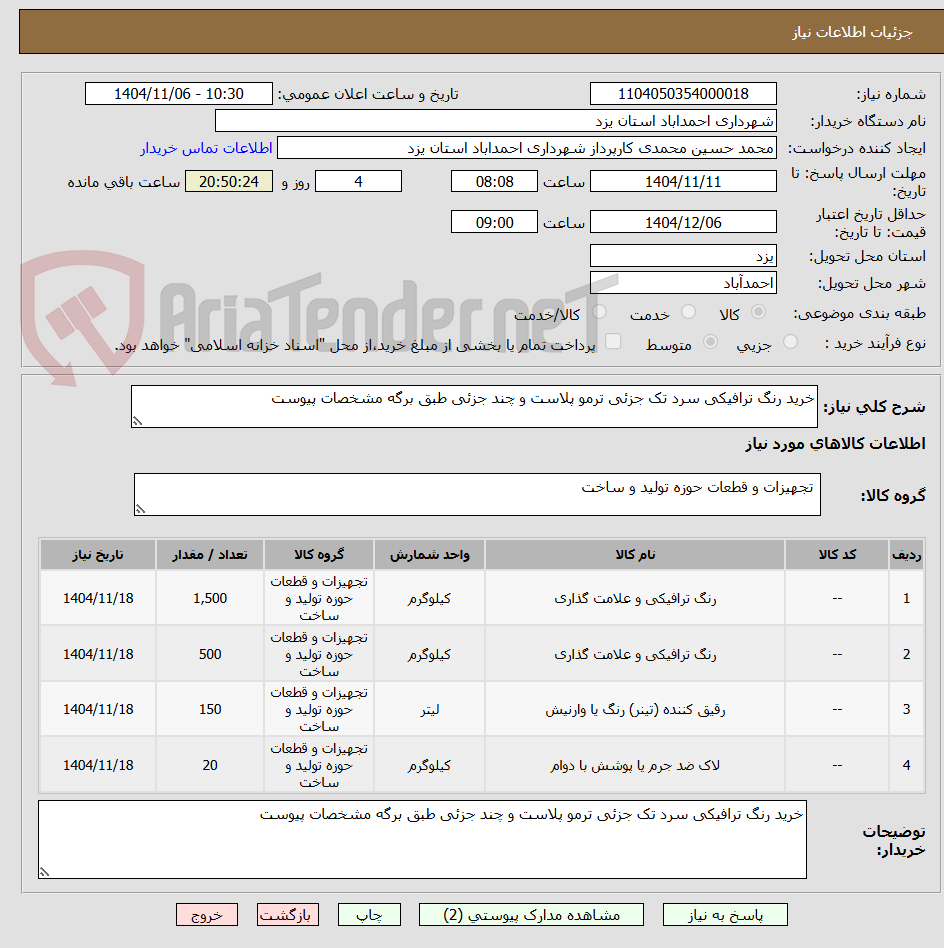Click the تاریخ نیاز column header
The width and height of the screenshot is (944, 948).
point(98,554)
